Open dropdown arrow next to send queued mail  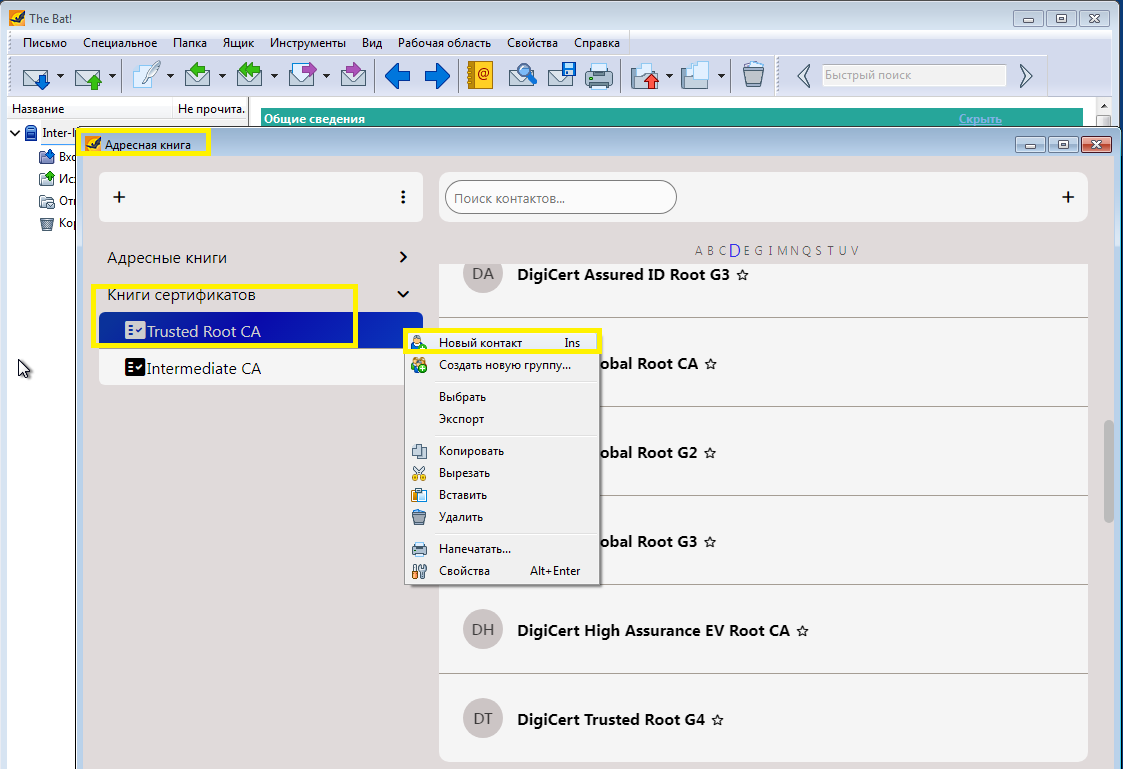[x=112, y=76]
